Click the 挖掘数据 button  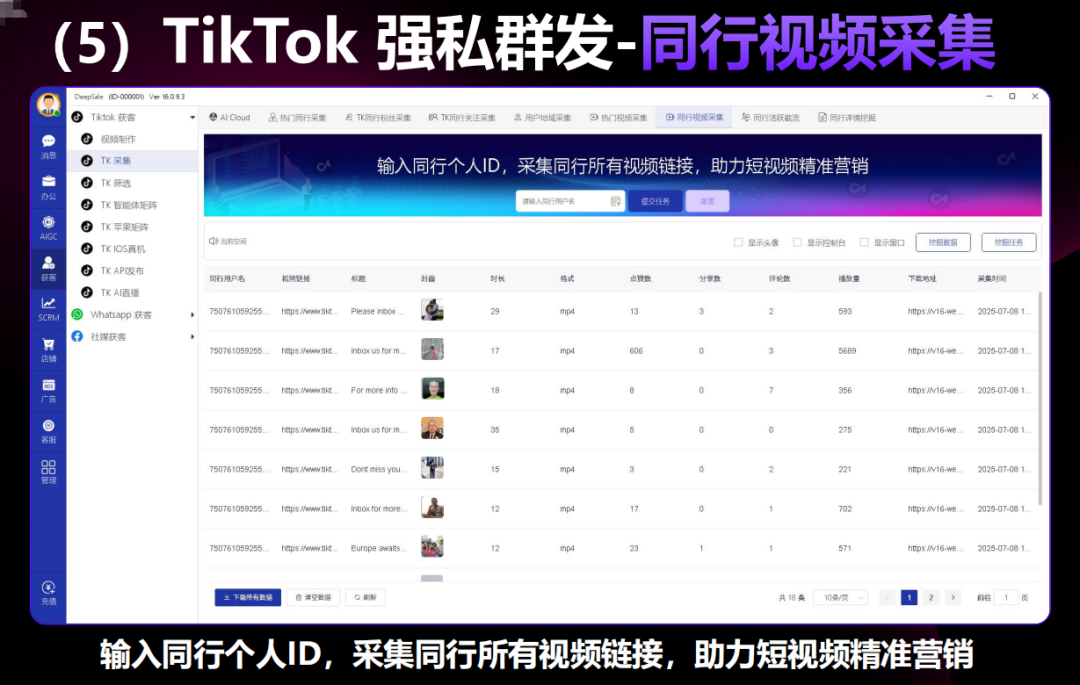[943, 242]
